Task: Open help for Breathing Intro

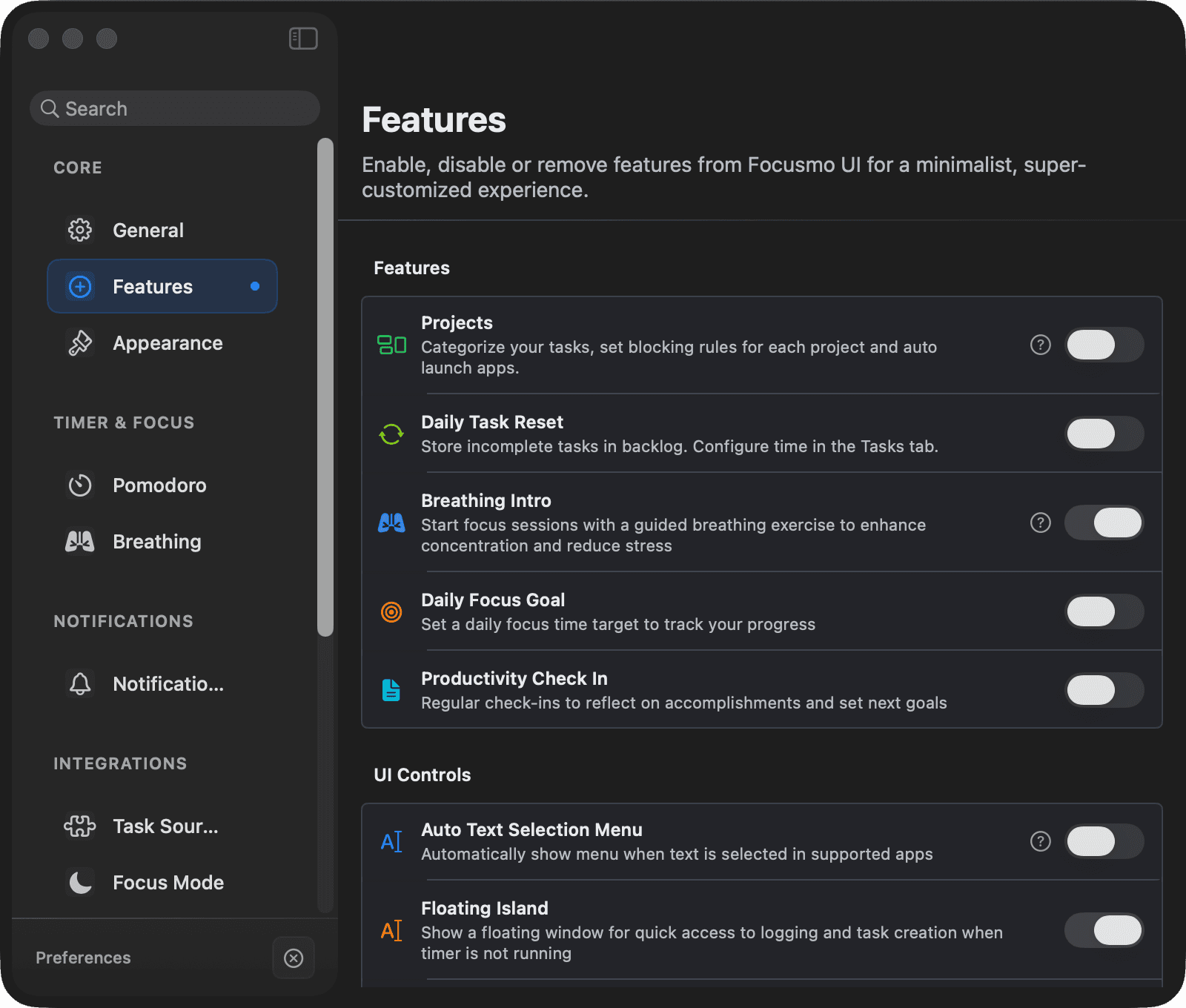Action: [x=1041, y=523]
